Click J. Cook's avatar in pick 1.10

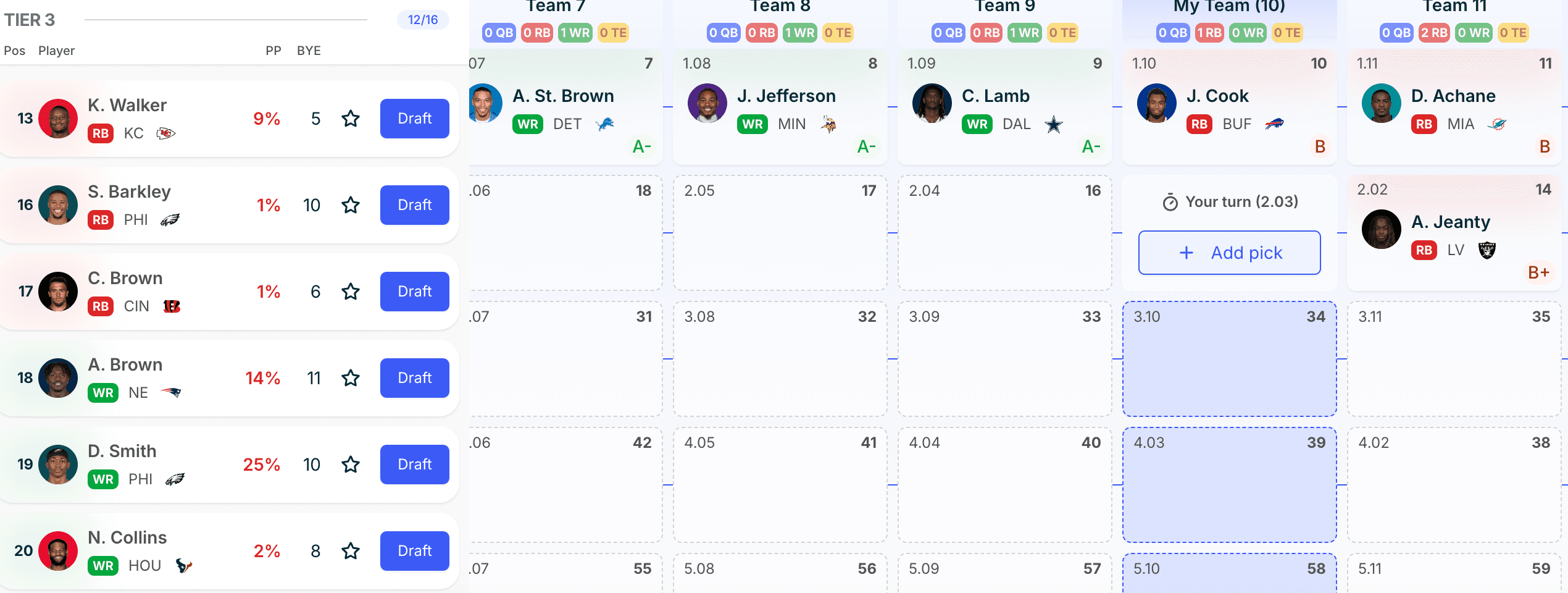(x=1156, y=103)
